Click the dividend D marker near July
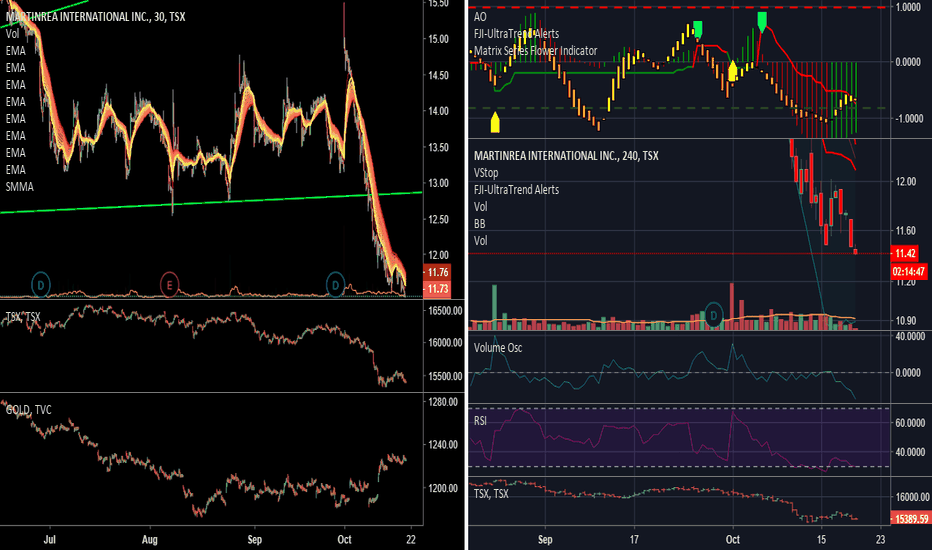 tap(40, 285)
